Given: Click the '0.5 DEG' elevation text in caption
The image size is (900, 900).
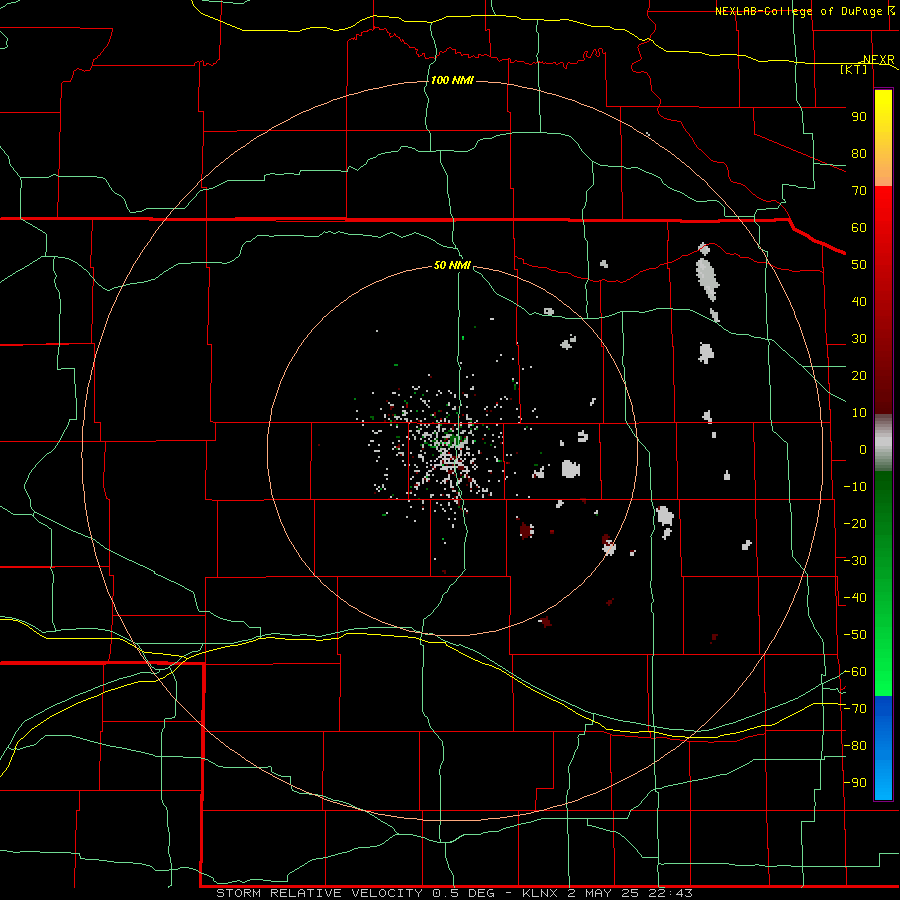Looking at the screenshot, I should point(465,893).
